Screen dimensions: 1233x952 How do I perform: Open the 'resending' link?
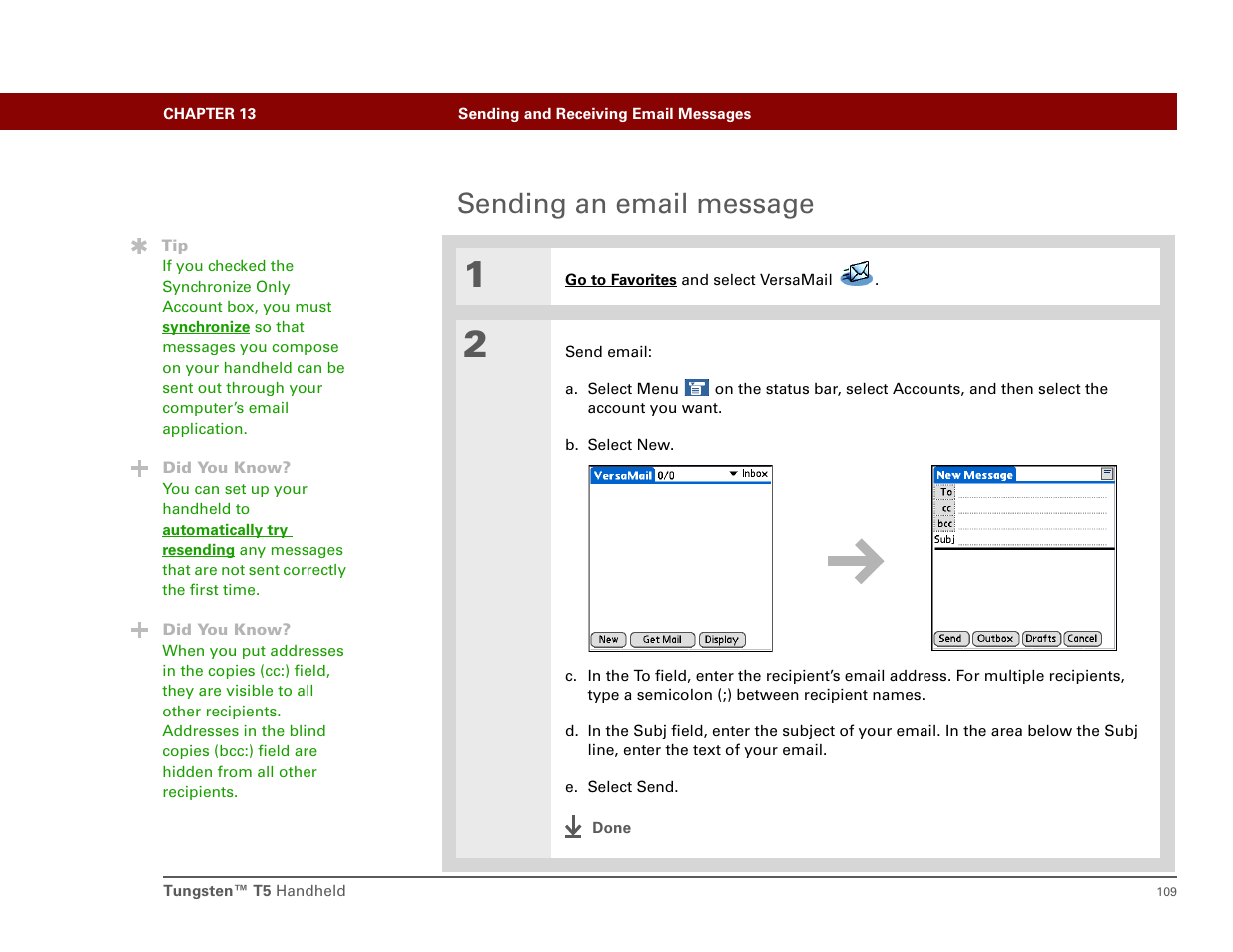click(198, 550)
